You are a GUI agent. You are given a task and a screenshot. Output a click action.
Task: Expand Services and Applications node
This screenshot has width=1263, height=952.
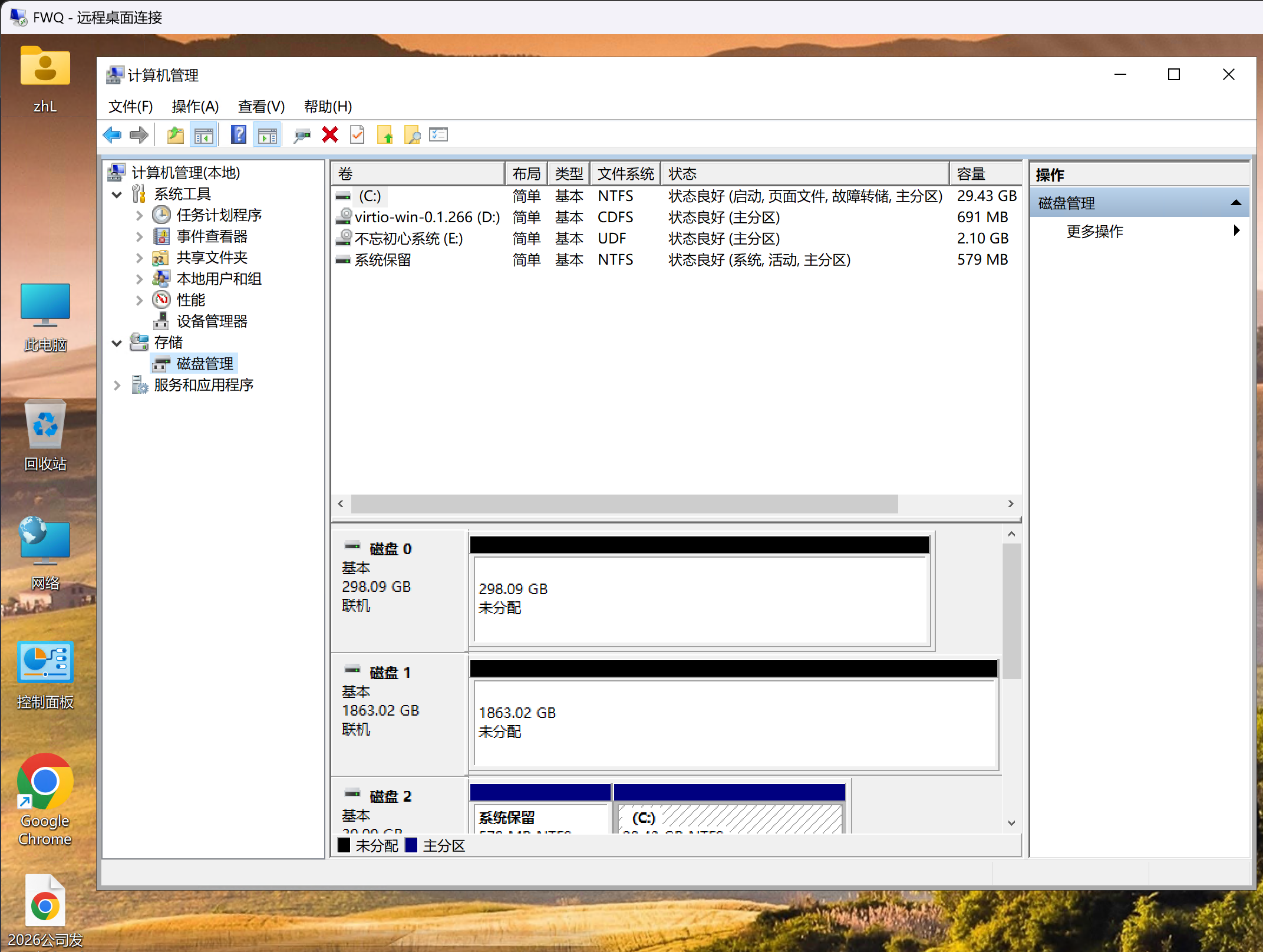click(x=117, y=385)
